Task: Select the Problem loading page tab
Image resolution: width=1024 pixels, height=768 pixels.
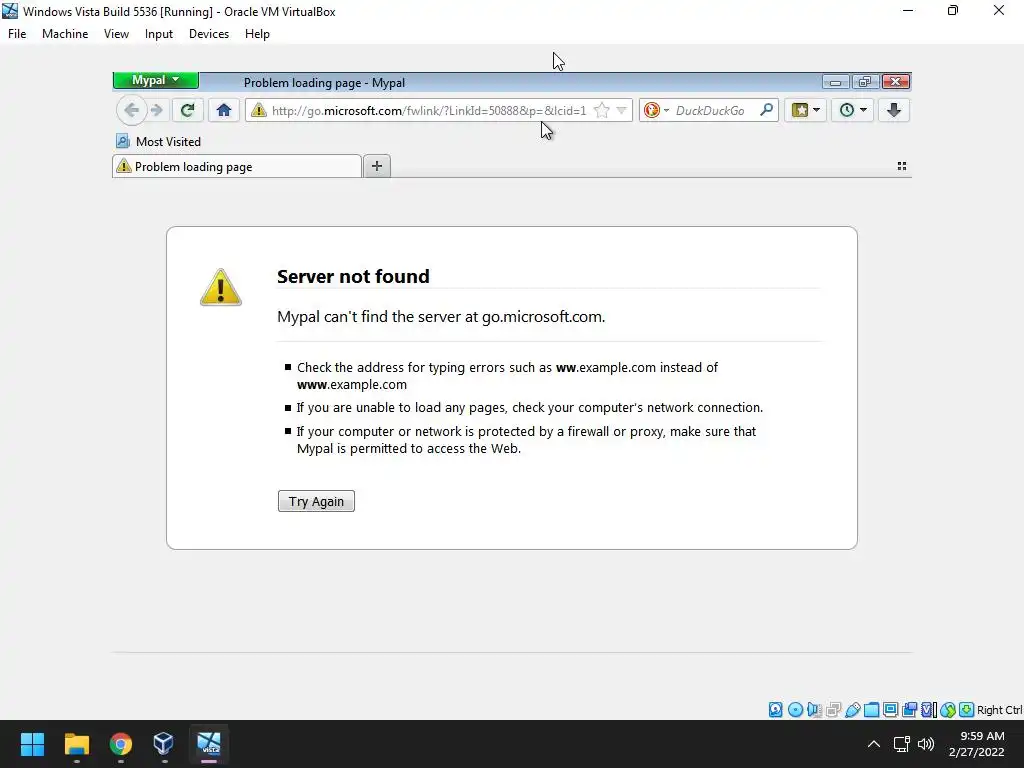Action: [x=236, y=167]
